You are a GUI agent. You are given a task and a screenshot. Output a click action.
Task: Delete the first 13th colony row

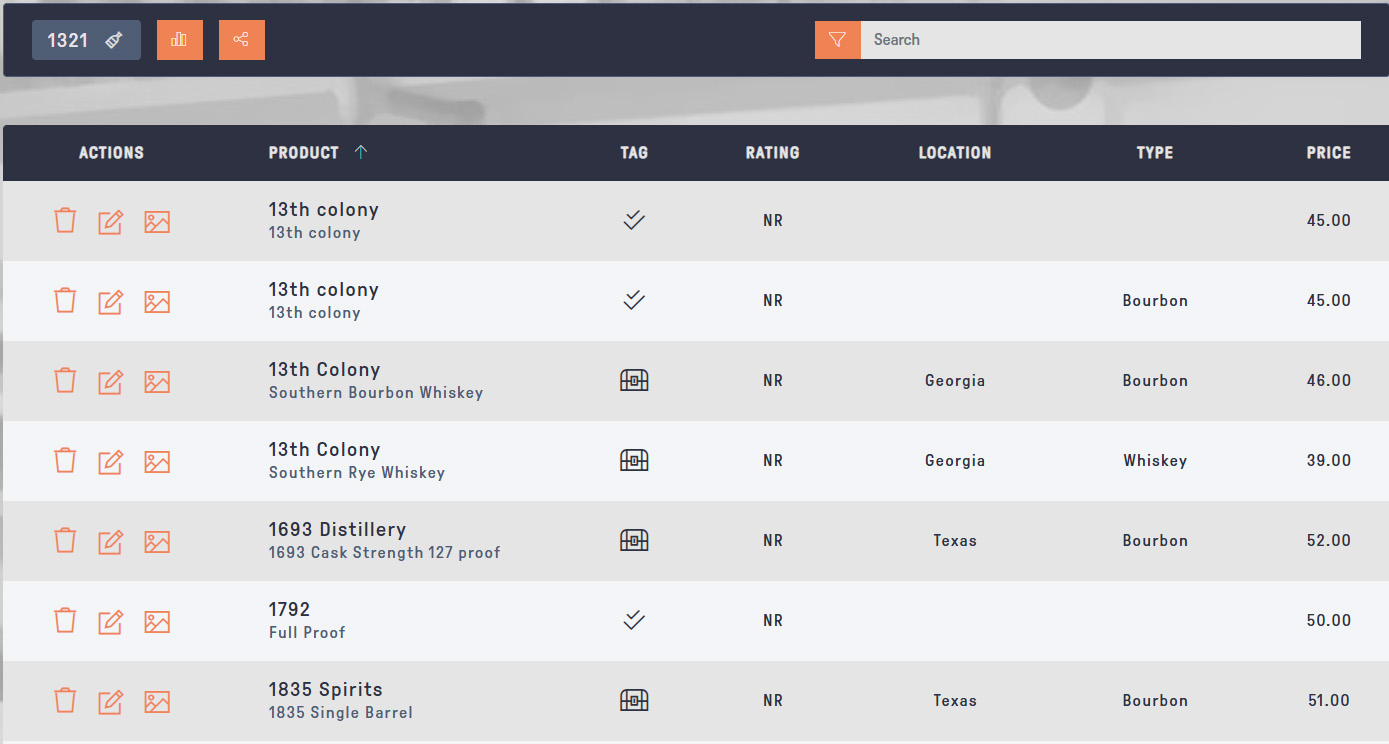pyautogui.click(x=65, y=221)
